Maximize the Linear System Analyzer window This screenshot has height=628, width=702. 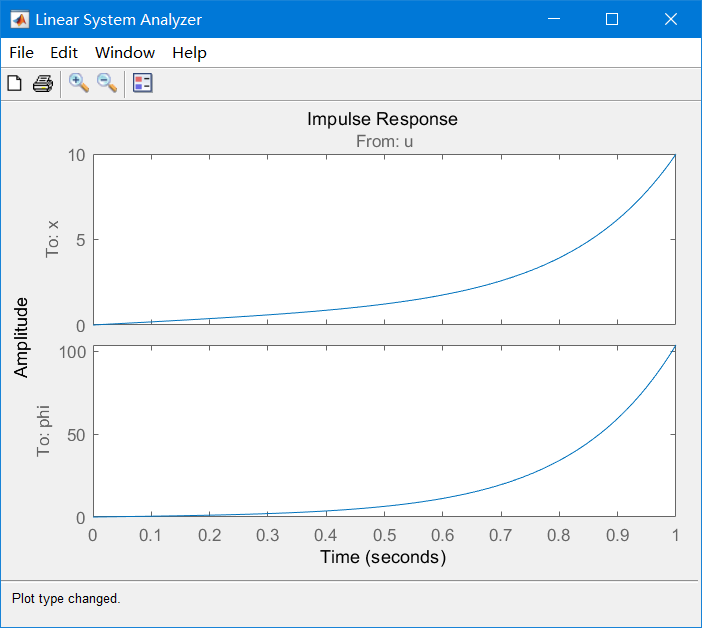tap(612, 19)
